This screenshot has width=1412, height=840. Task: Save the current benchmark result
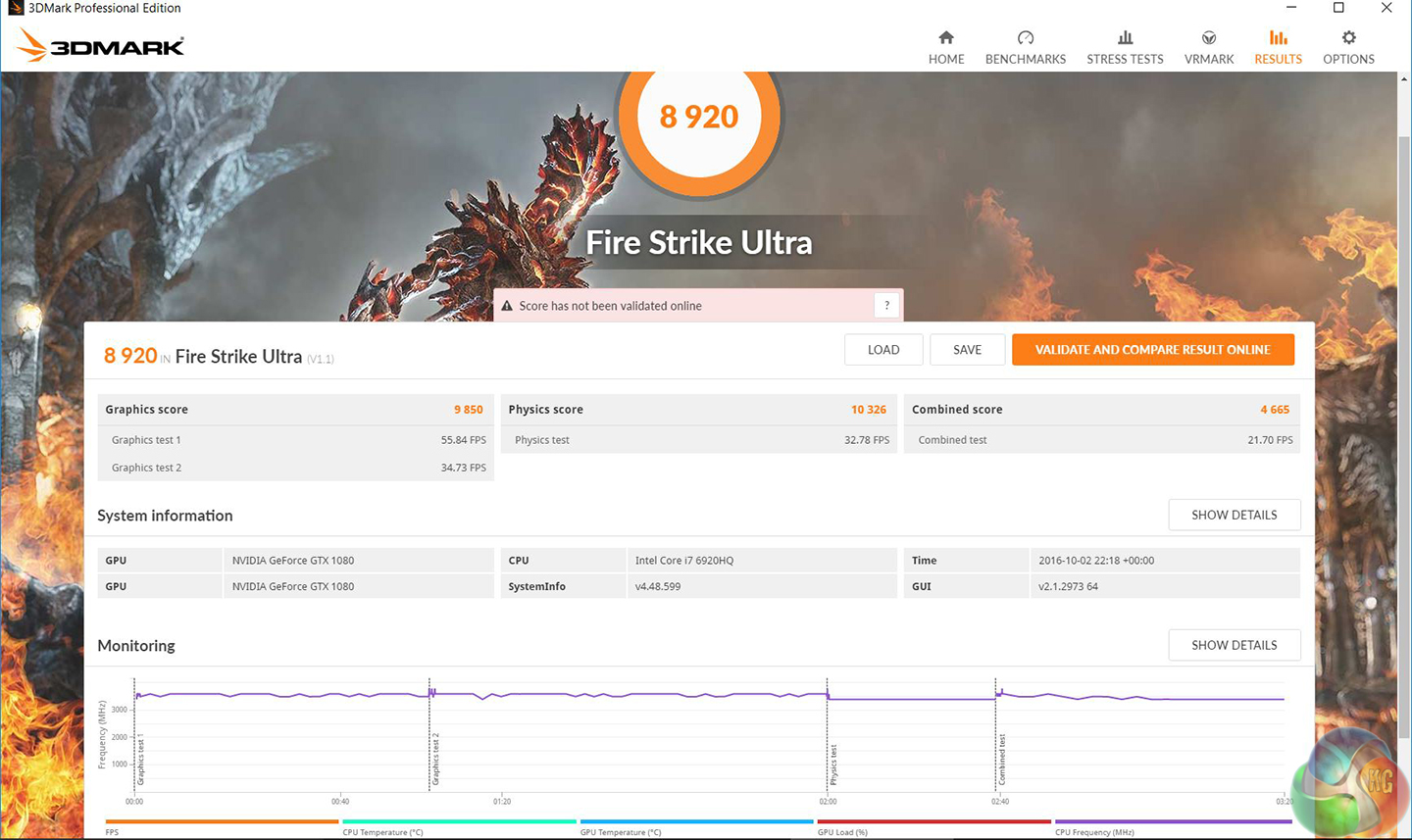(x=967, y=350)
